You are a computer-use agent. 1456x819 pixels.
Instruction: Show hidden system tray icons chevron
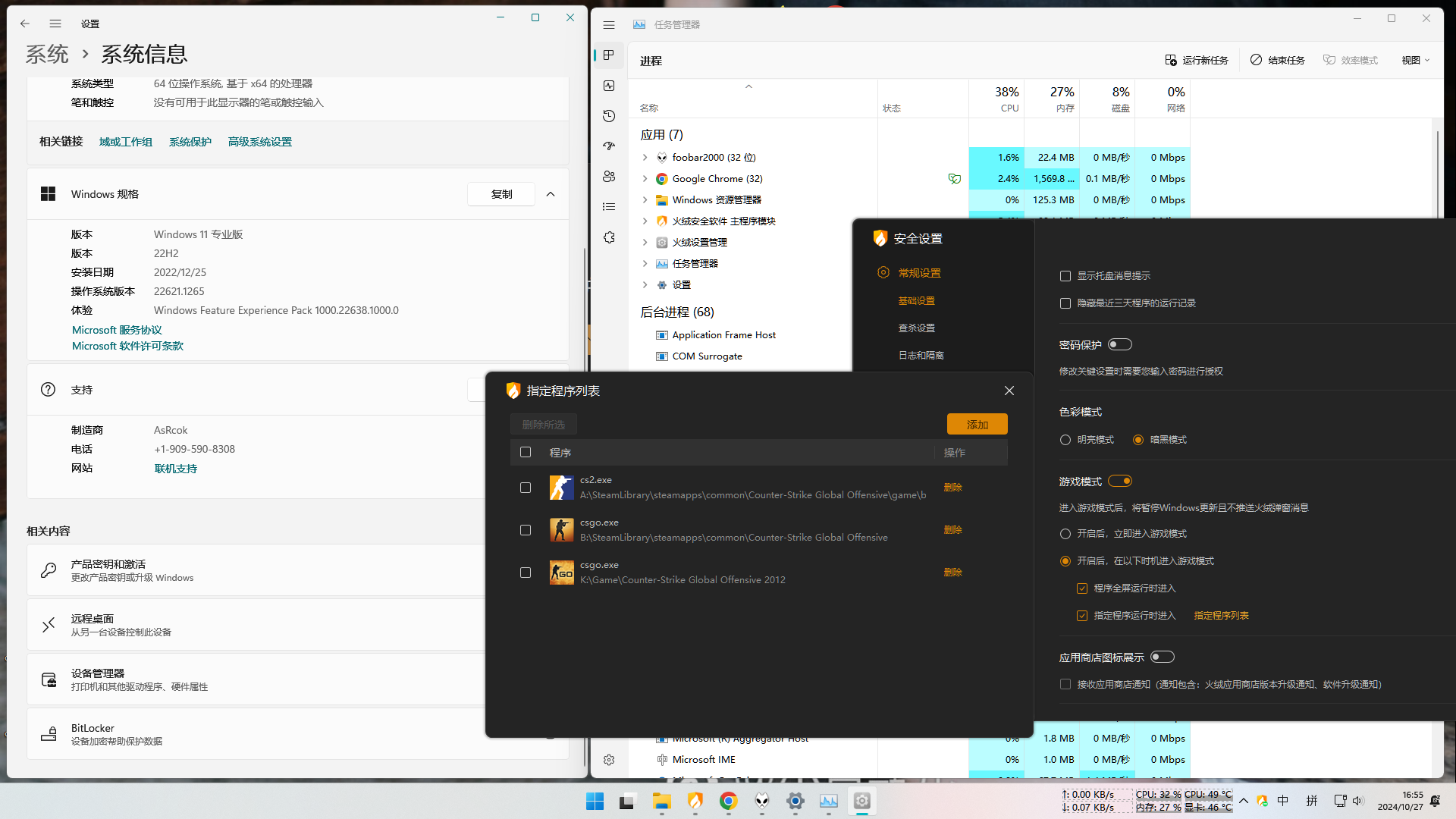pos(1244,801)
